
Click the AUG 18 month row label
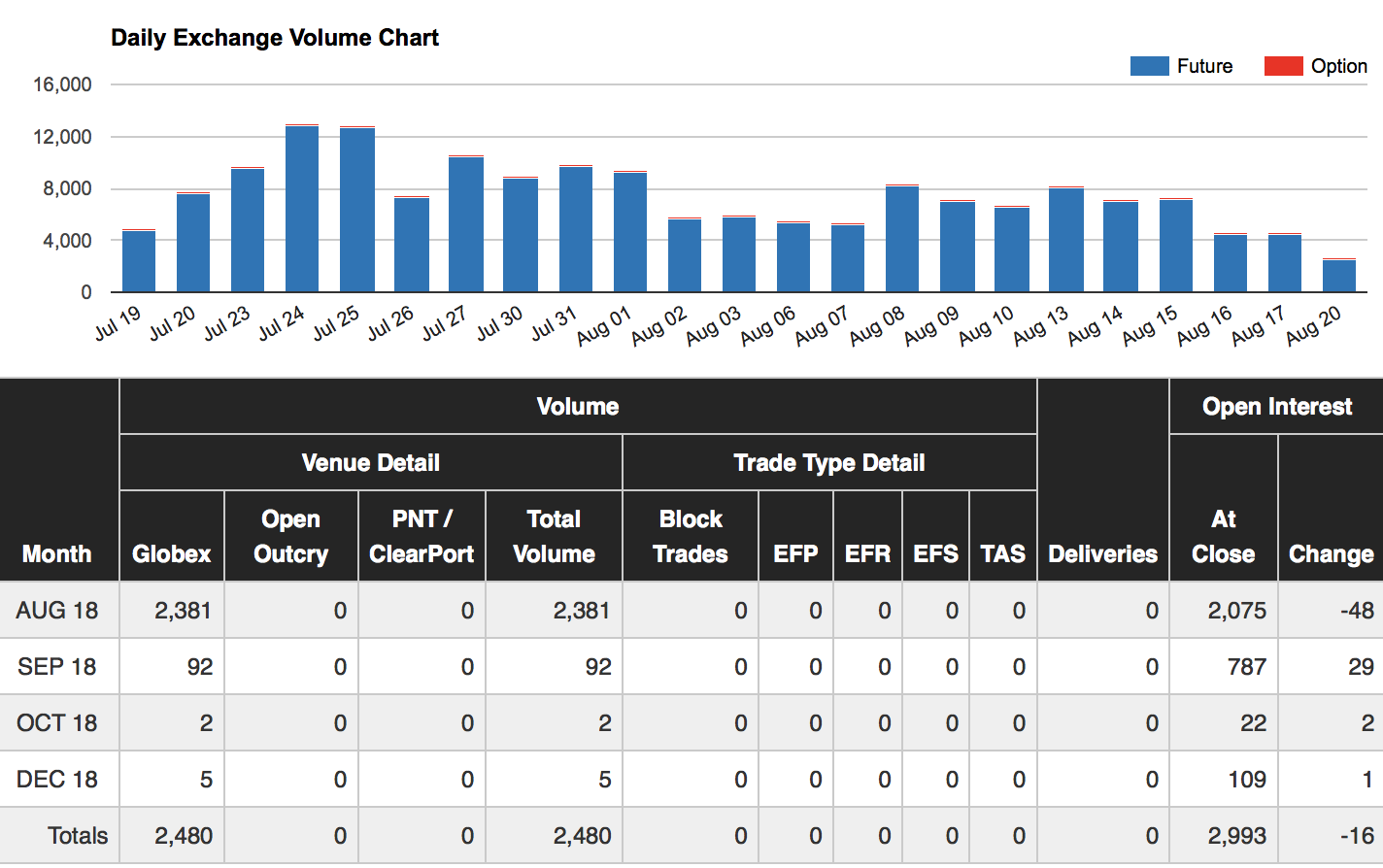(57, 611)
